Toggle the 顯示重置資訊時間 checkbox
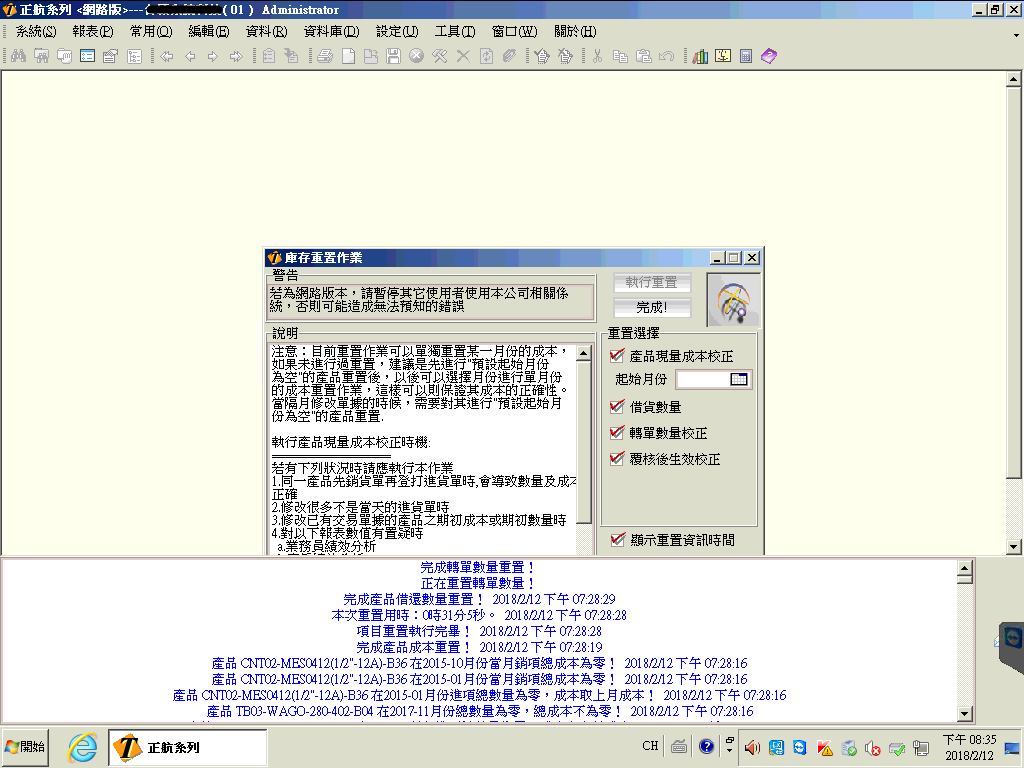Viewport: 1024px width, 768px height. [618, 540]
